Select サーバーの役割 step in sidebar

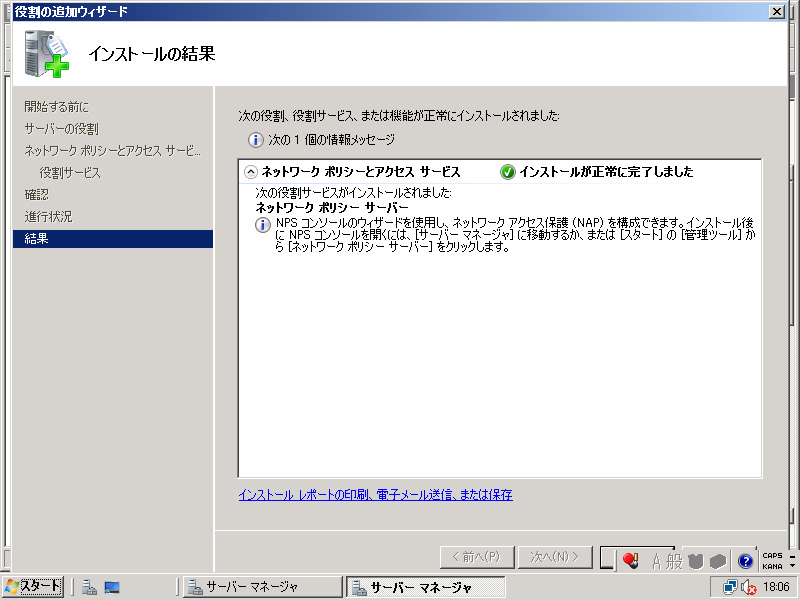pyautogui.click(x=61, y=128)
